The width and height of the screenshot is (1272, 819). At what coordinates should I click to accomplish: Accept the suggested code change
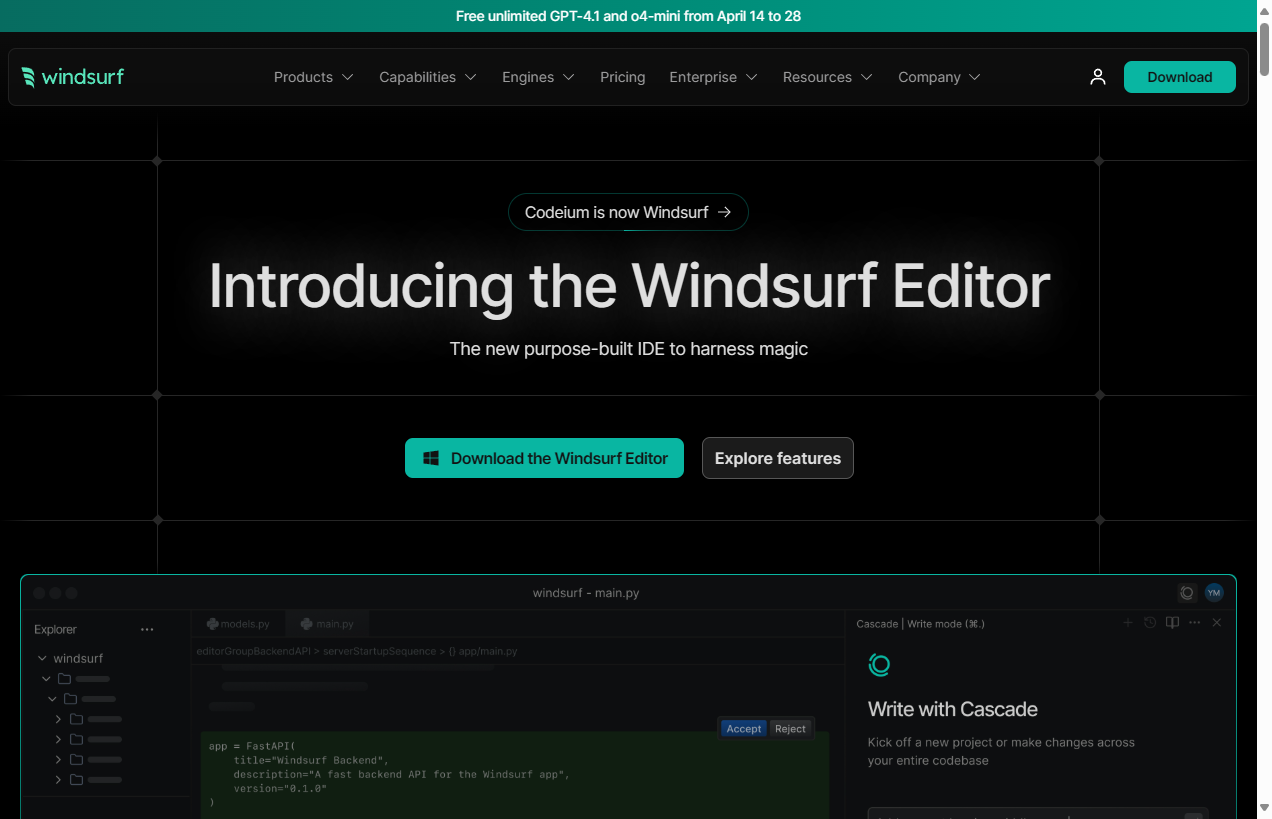[x=743, y=728]
